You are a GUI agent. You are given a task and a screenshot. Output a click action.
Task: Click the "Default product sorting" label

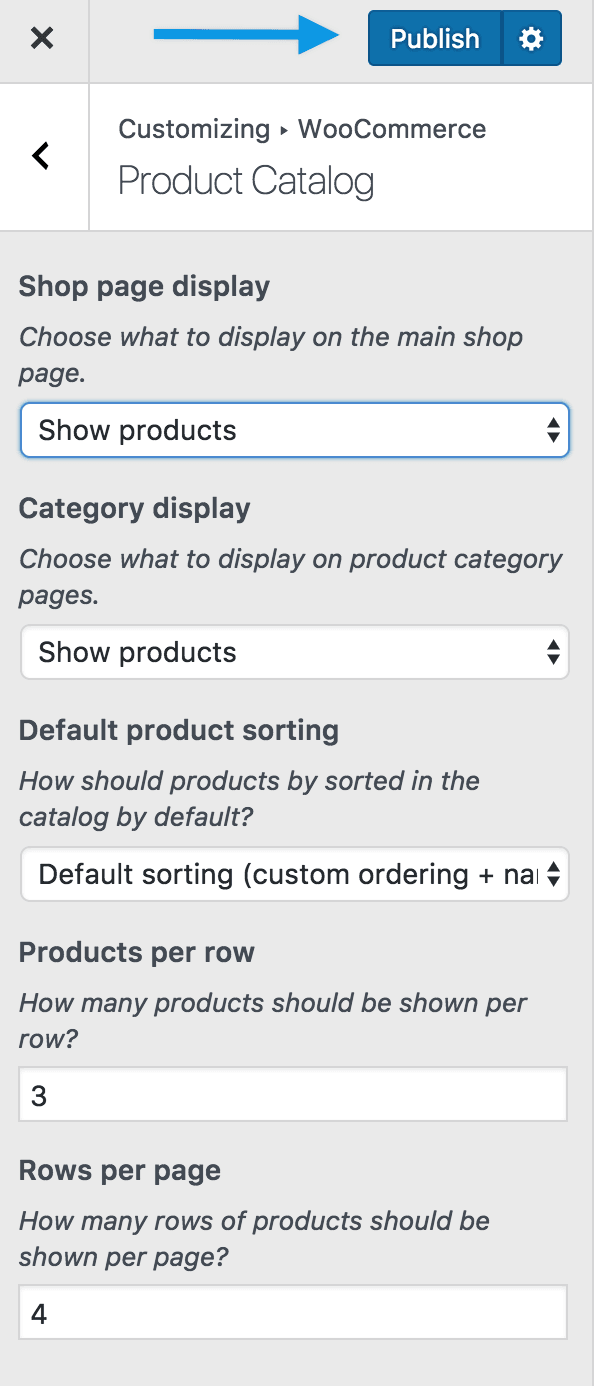pos(179,730)
